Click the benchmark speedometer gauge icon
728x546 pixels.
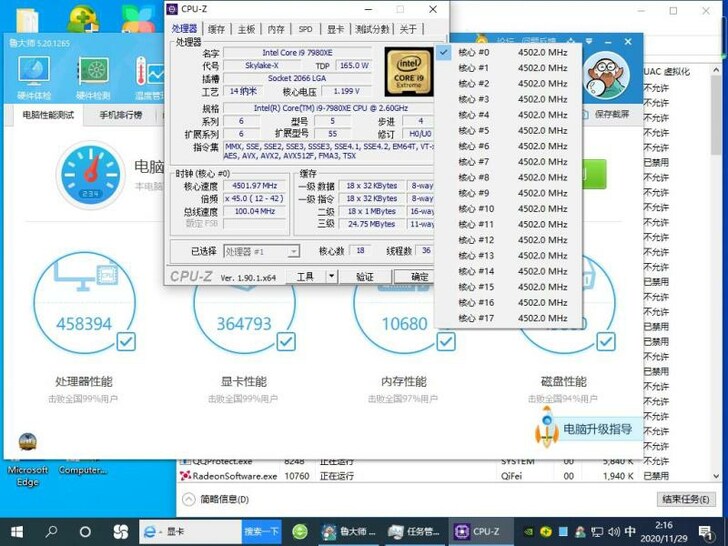[91, 176]
